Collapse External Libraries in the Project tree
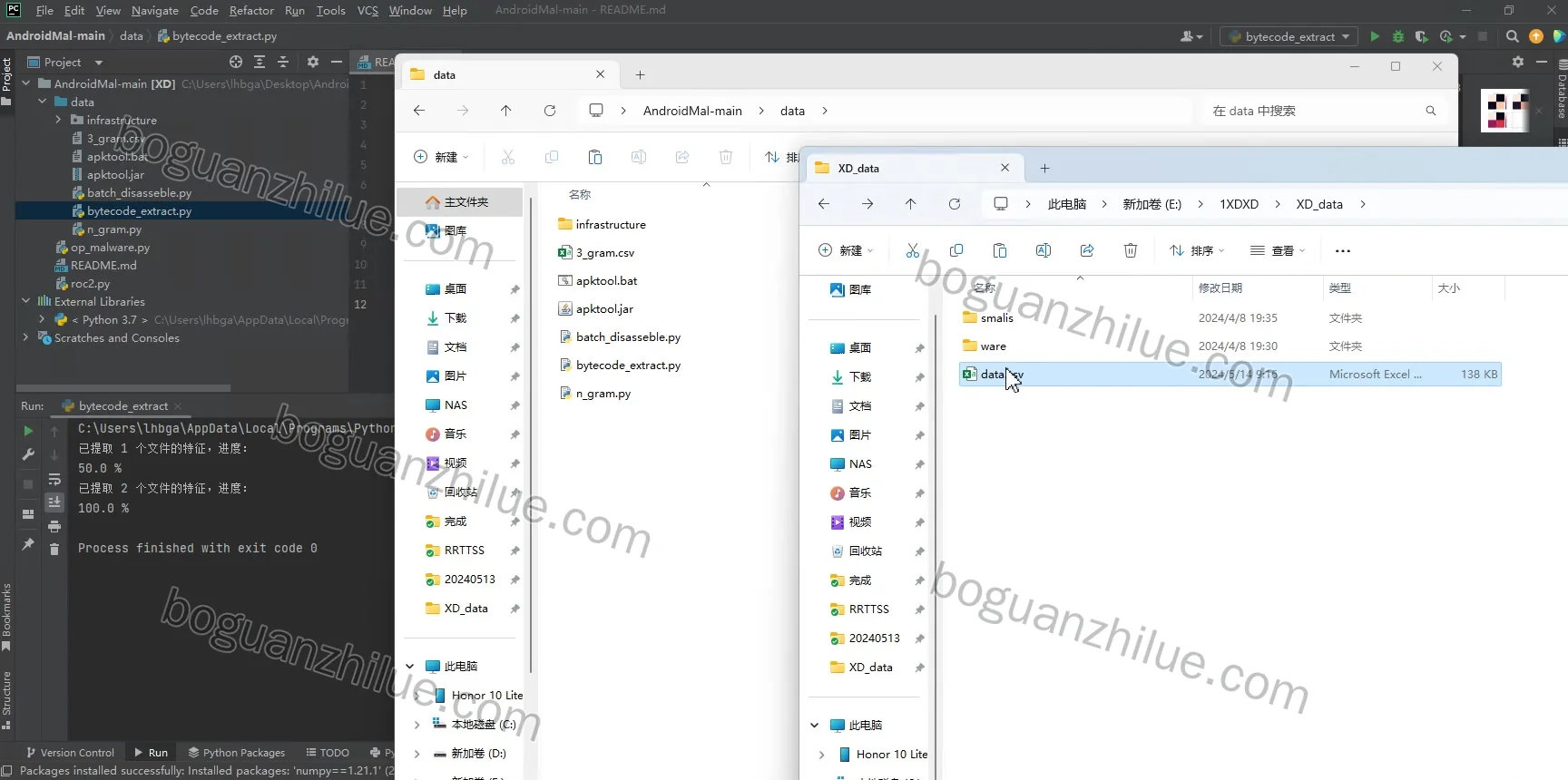The image size is (1568, 780). pos(25,301)
